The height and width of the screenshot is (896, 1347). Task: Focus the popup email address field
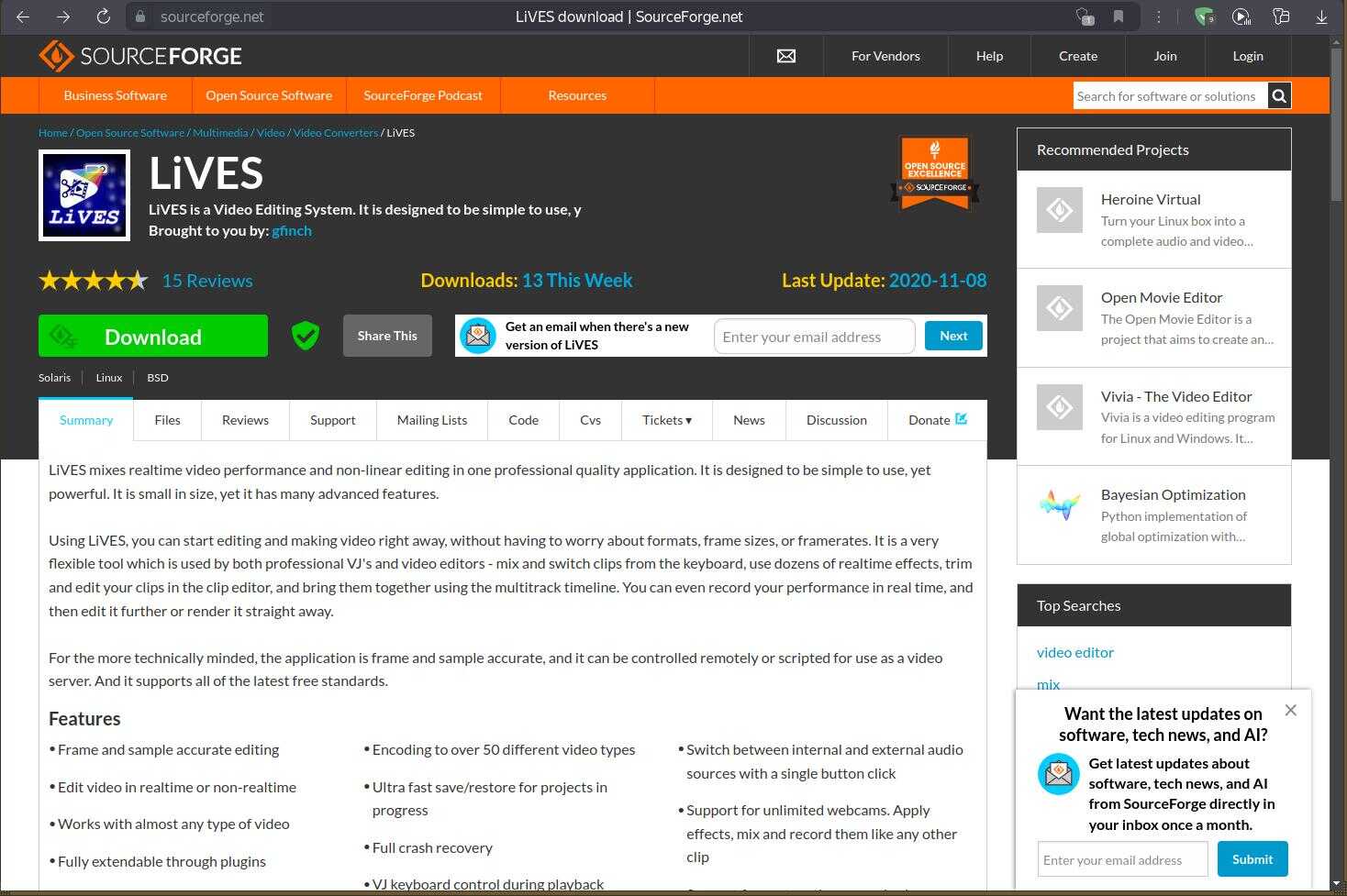1123,860
